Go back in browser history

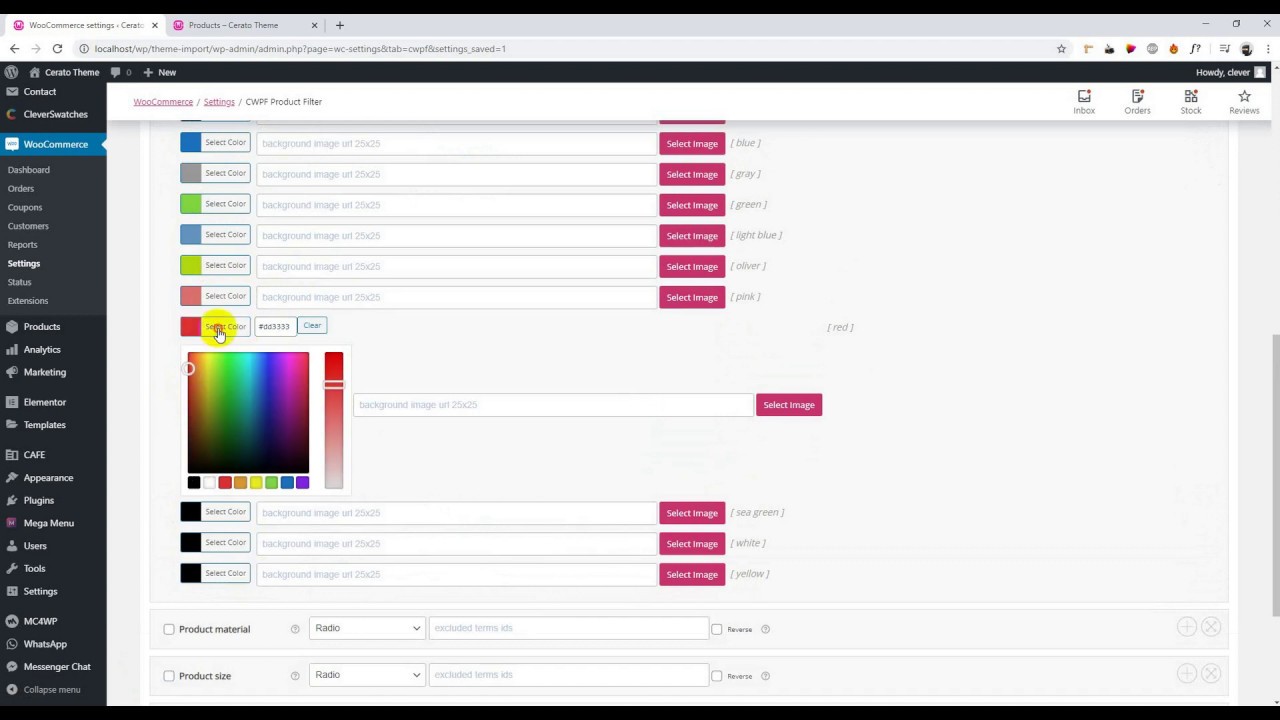(14, 49)
